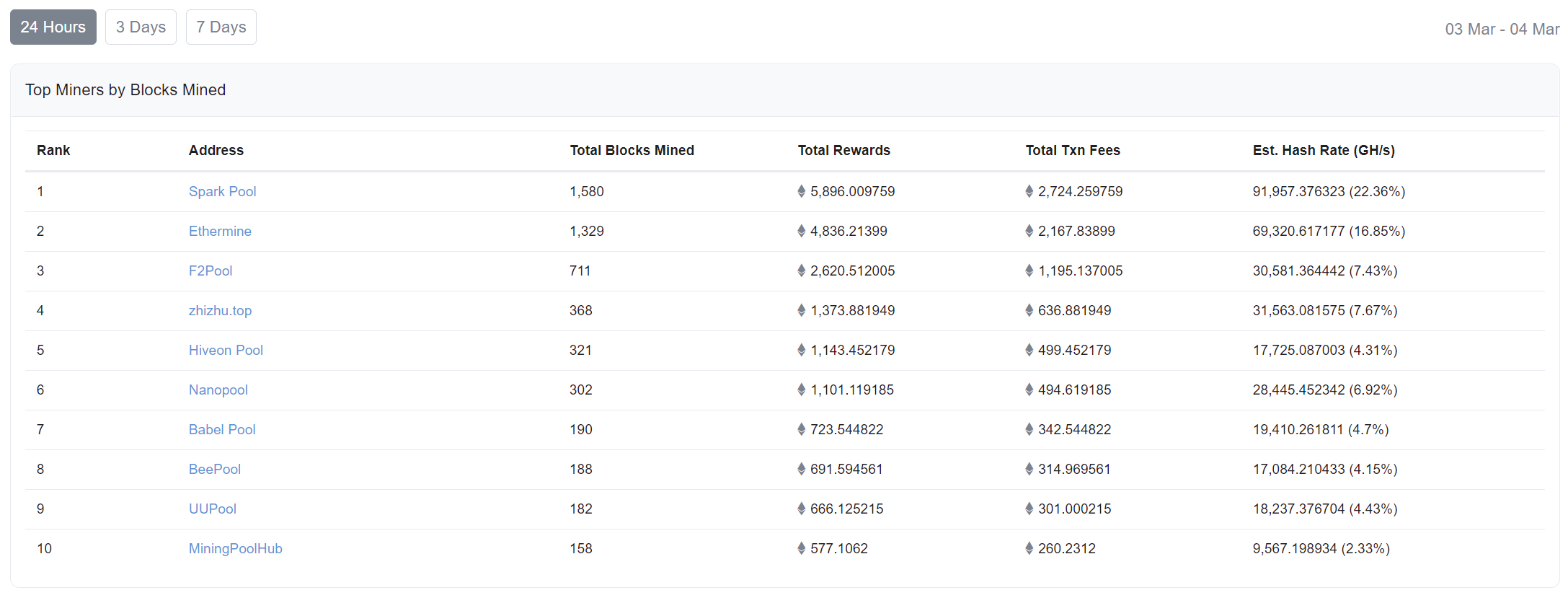Select the 24 Hours time range tab
The width and height of the screenshot is (1568, 598).
click(x=53, y=27)
